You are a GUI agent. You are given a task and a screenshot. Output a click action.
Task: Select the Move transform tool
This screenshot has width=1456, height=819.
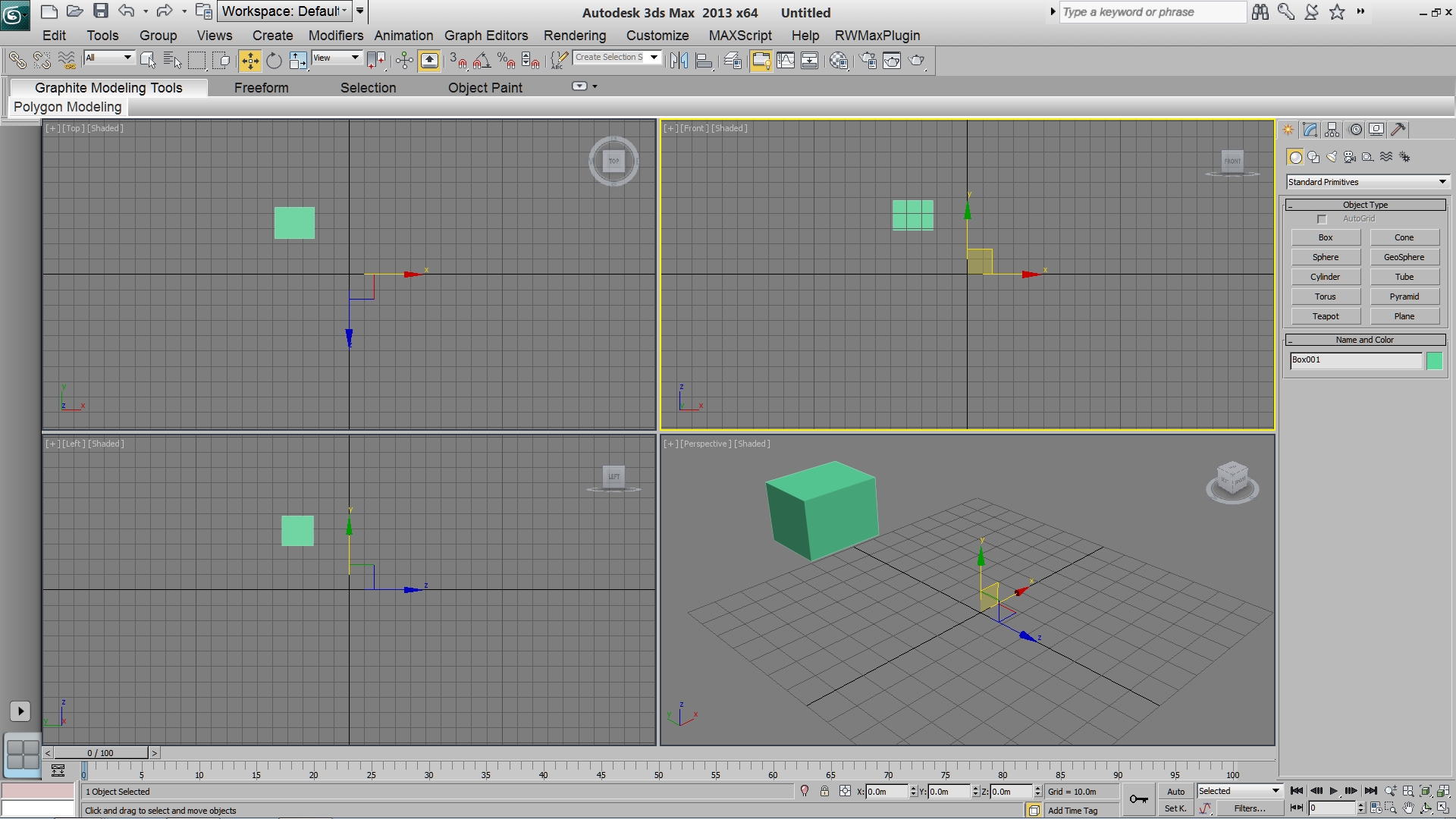pos(249,61)
